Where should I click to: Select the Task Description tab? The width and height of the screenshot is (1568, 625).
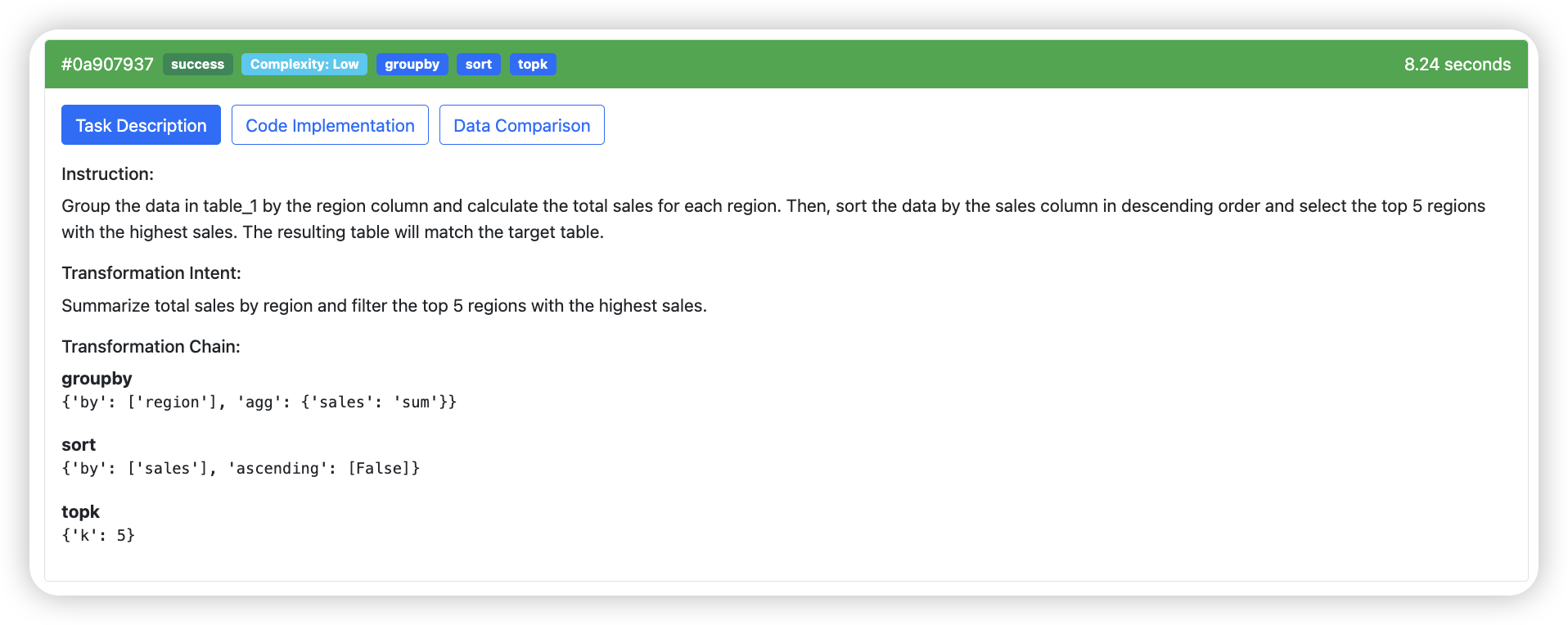pyautogui.click(x=141, y=125)
